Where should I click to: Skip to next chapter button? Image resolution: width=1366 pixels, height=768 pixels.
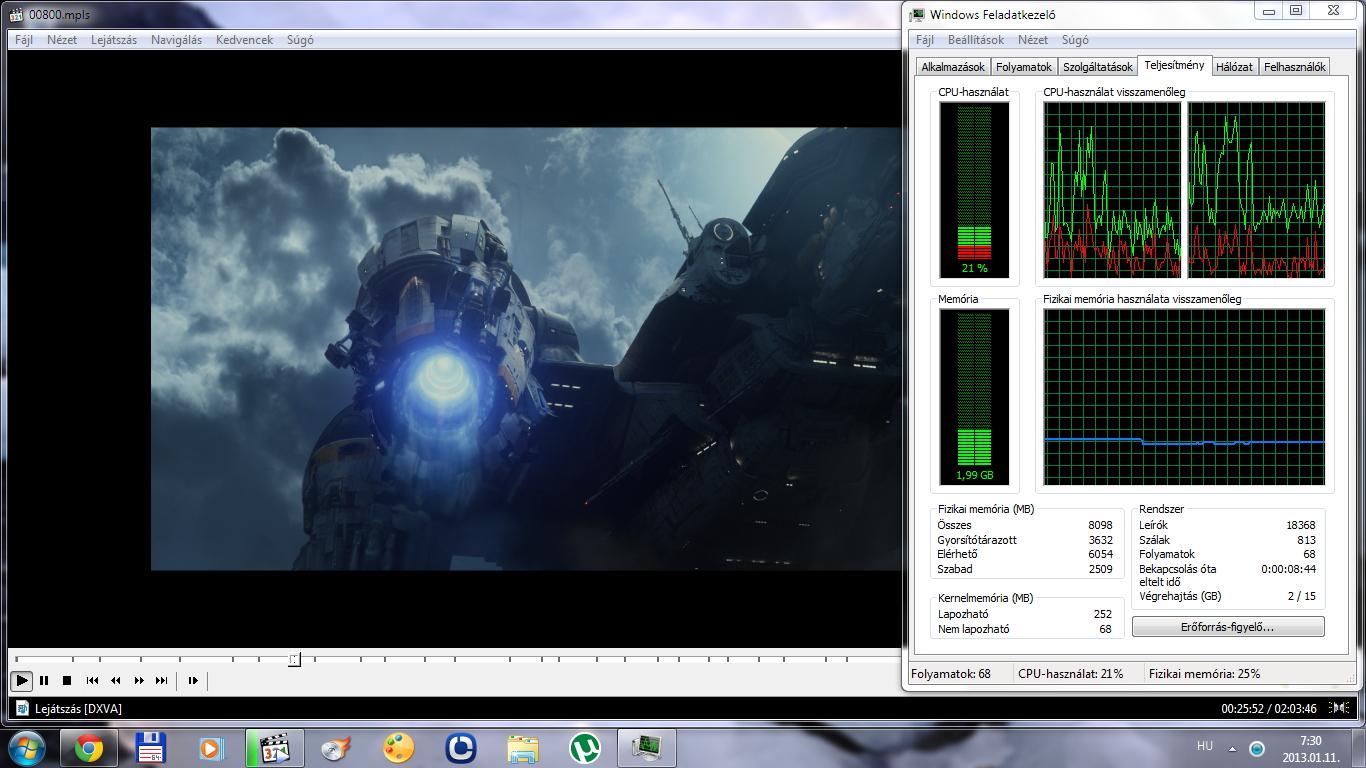pyautogui.click(x=162, y=680)
